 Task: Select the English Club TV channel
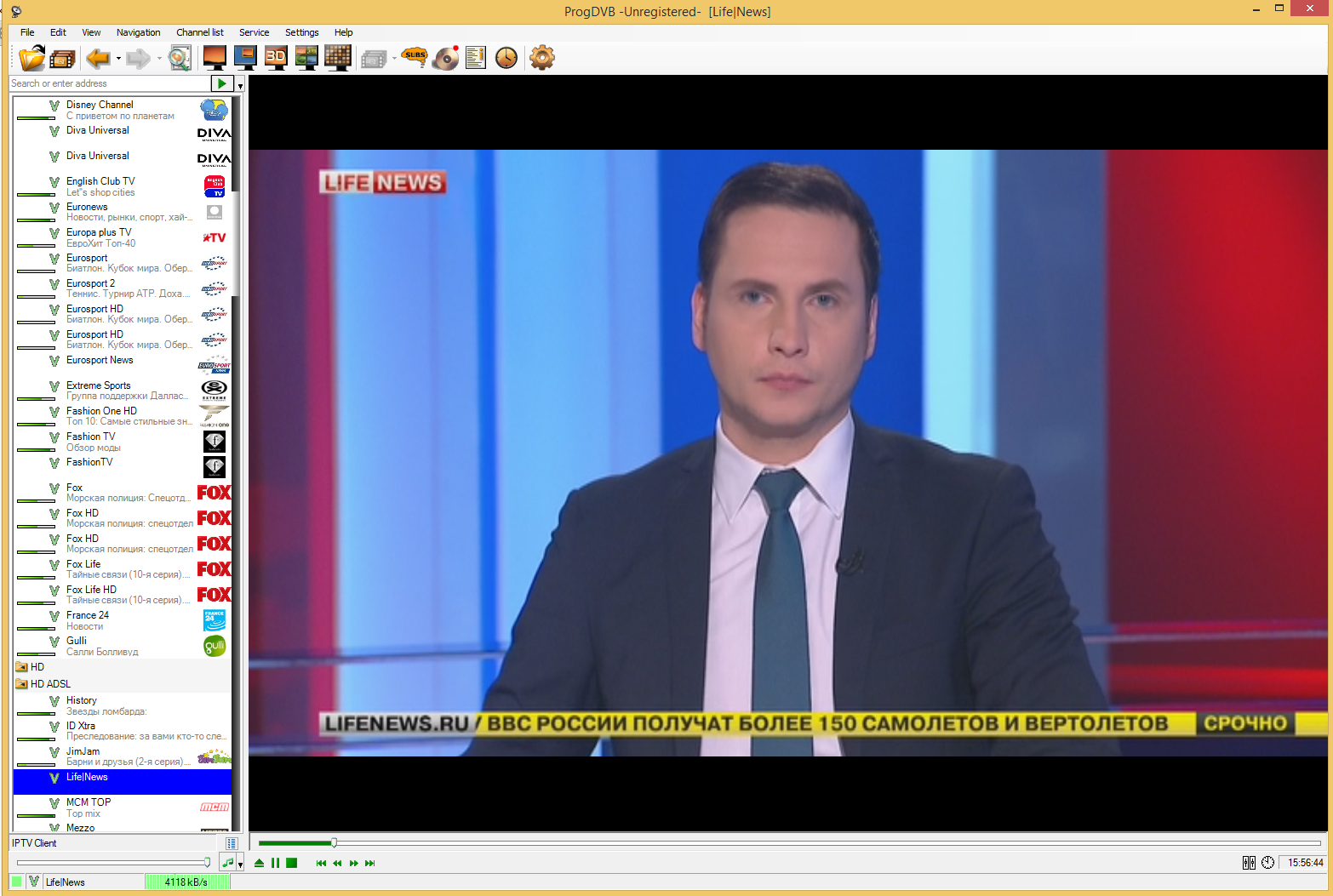point(122,186)
